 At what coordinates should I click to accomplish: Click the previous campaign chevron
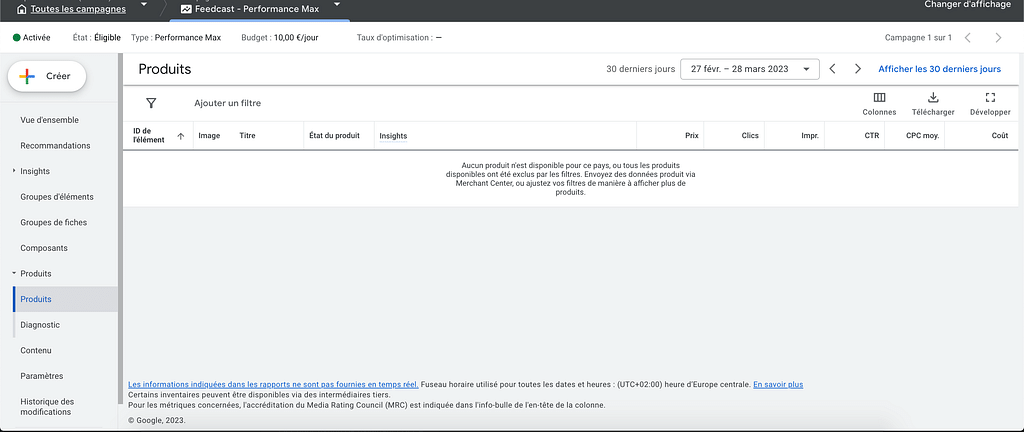tap(967, 38)
